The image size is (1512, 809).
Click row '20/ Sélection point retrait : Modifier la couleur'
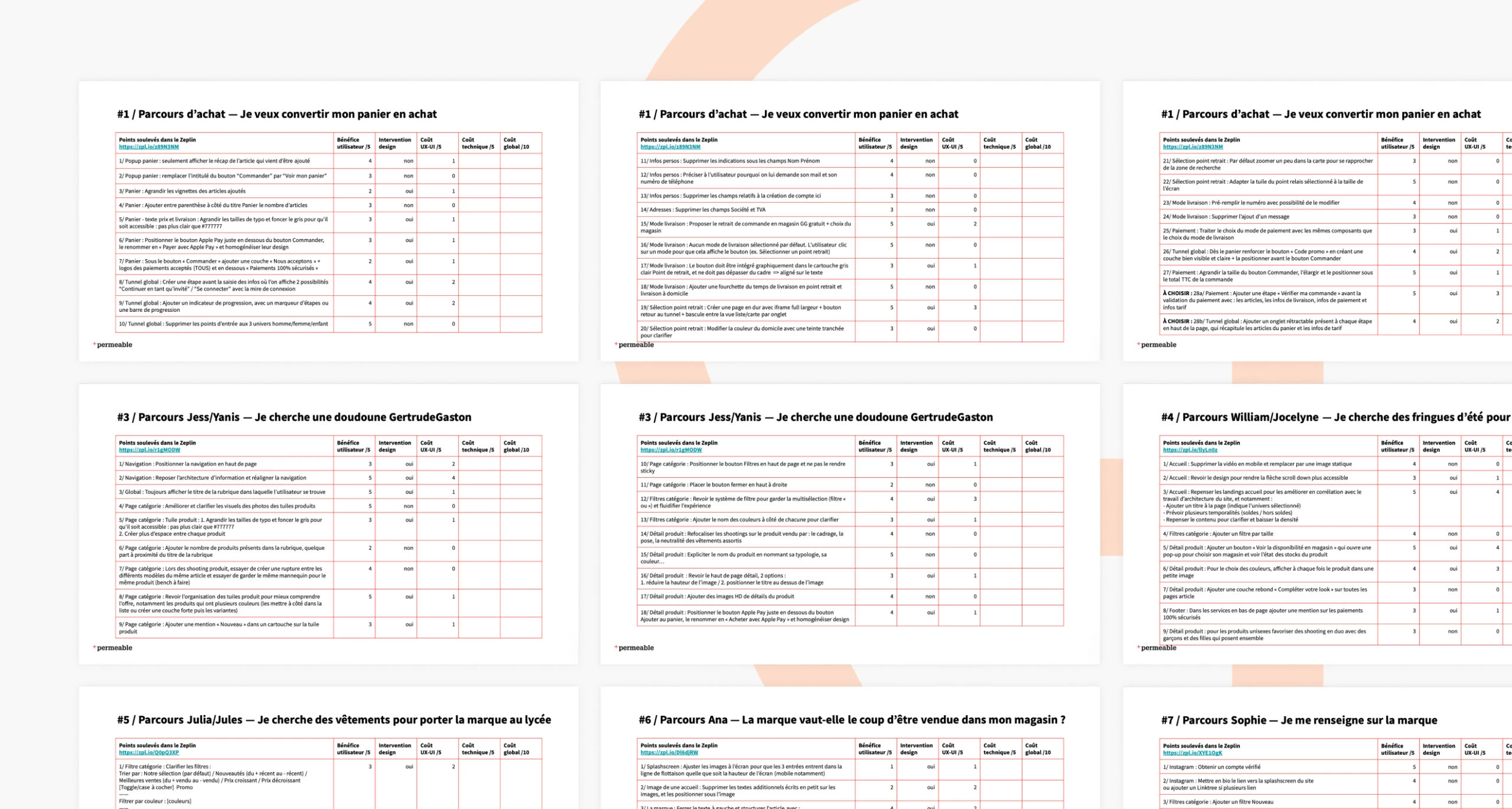pos(850,332)
